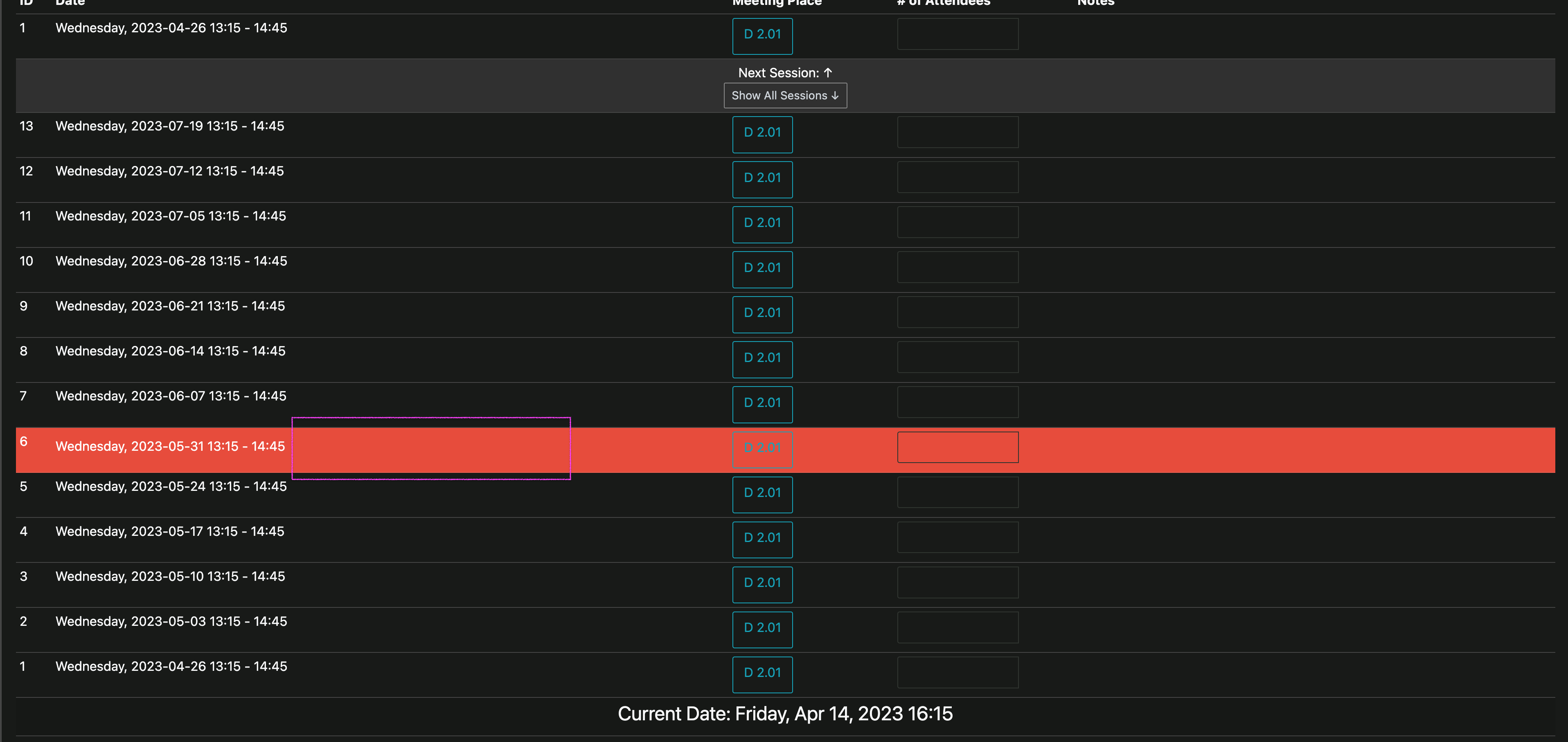Click the attendees field for session 13
The height and width of the screenshot is (742, 1568).
coord(957,131)
